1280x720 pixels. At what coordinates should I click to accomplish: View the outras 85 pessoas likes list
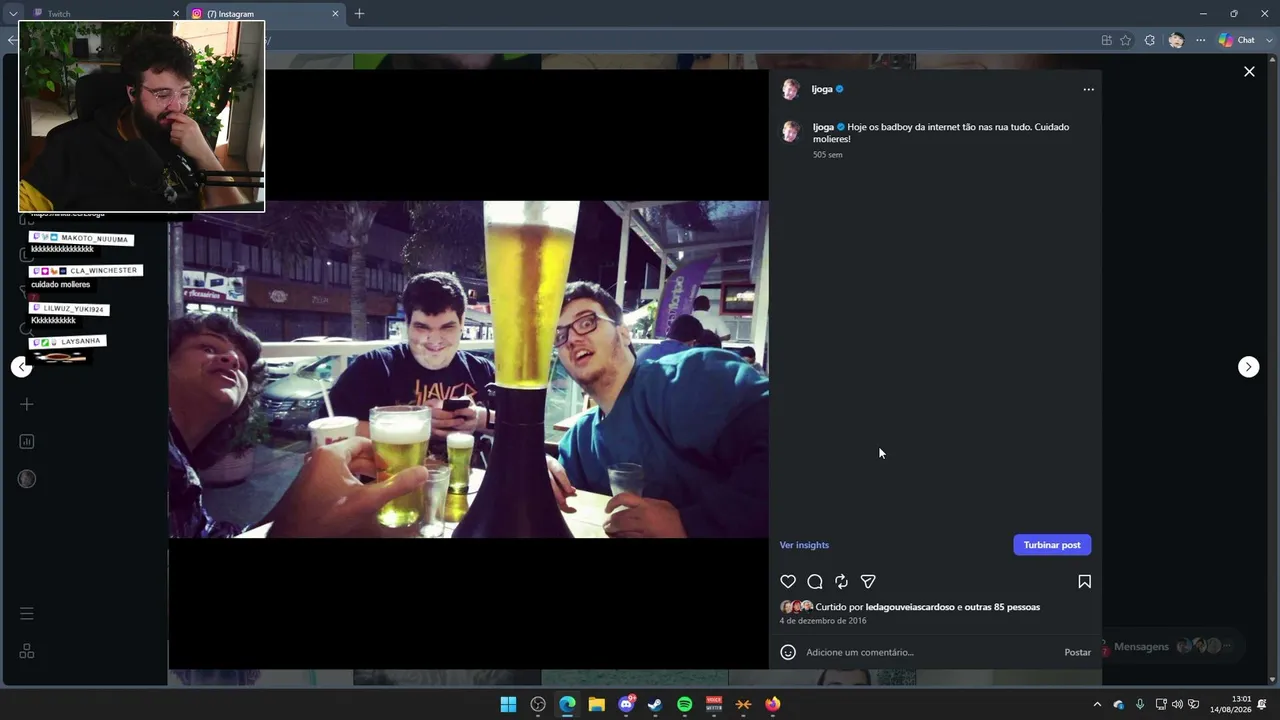(1002, 607)
